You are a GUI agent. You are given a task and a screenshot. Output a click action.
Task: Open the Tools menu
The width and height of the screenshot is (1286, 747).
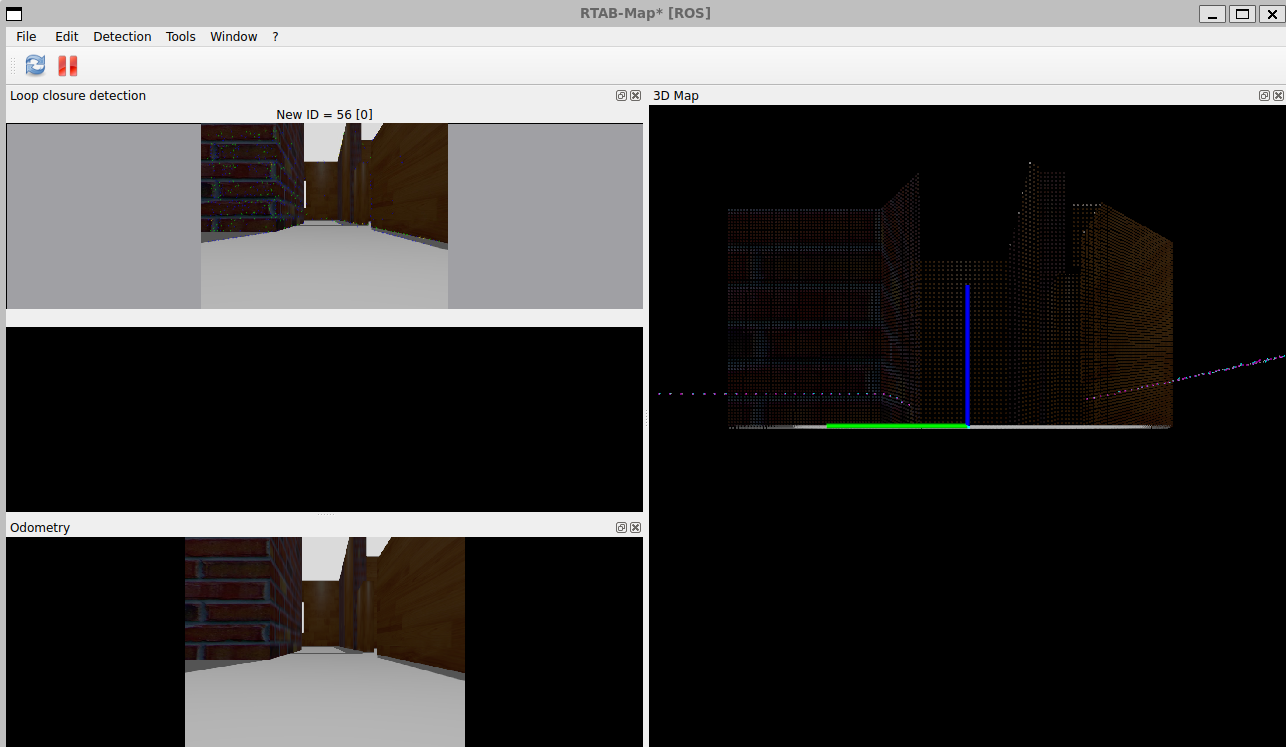pyautogui.click(x=181, y=37)
